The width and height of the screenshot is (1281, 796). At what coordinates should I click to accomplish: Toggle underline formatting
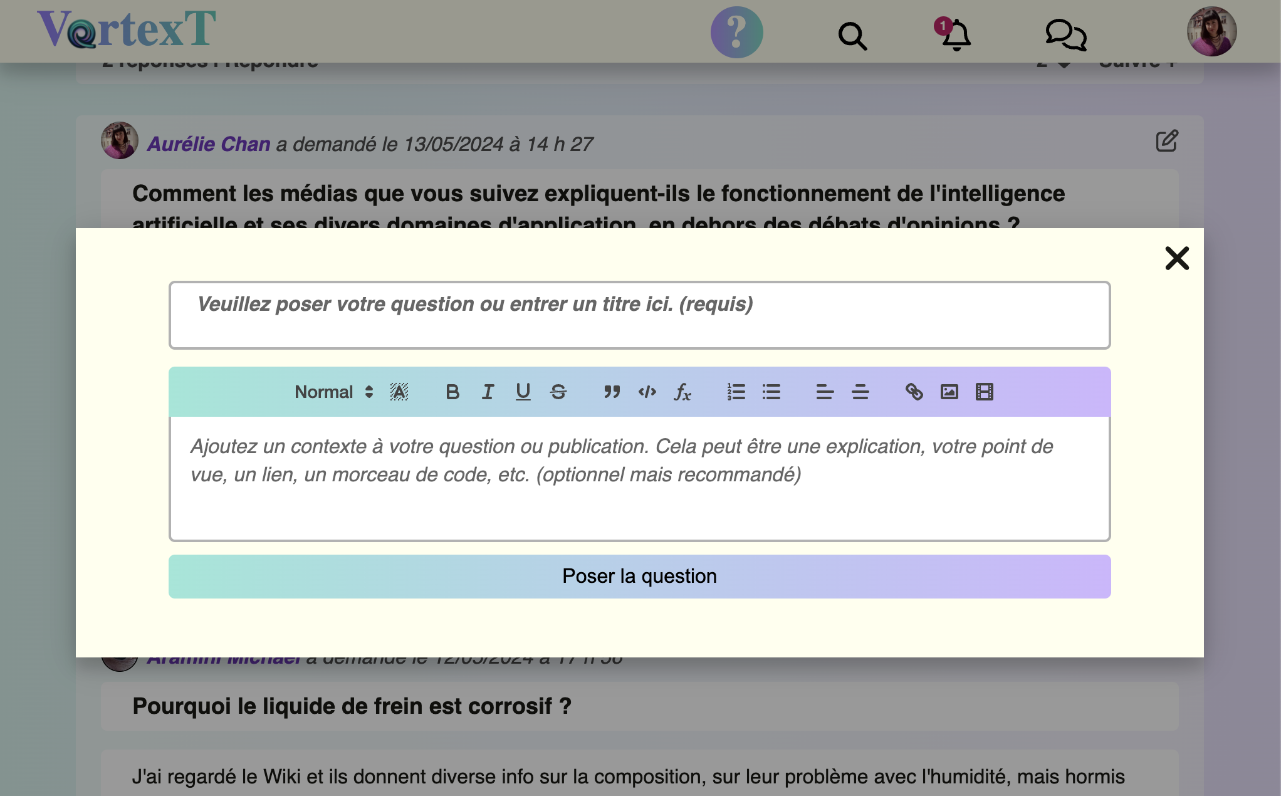click(x=523, y=392)
